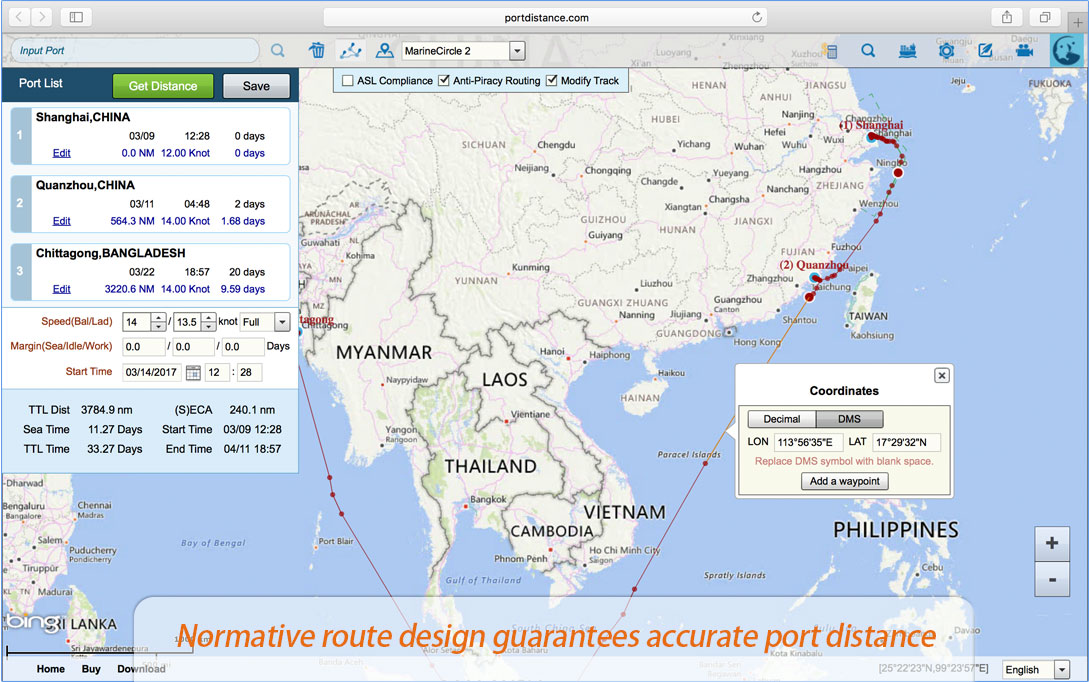This screenshot has width=1090, height=682.
Task: Edit the Quanzhou port entry
Action: coord(61,221)
